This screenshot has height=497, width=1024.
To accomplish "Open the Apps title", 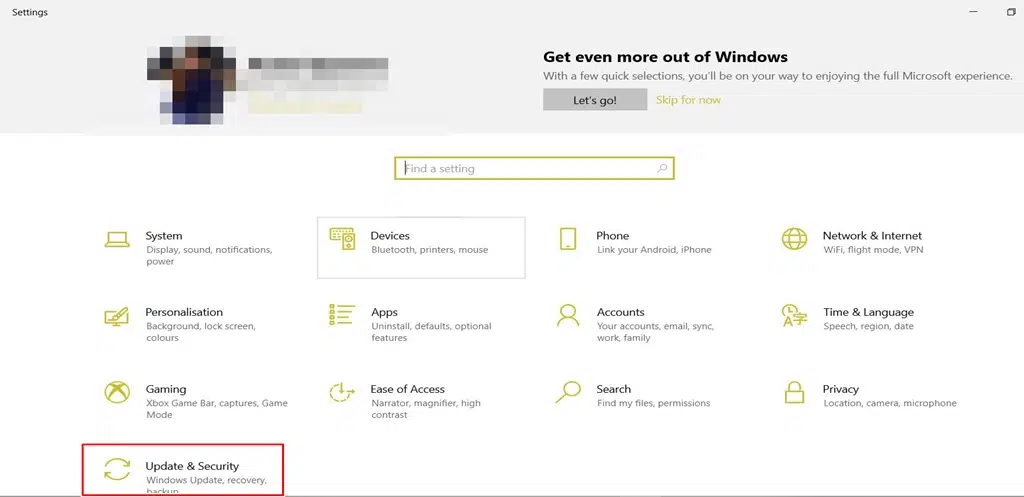I will [384, 312].
